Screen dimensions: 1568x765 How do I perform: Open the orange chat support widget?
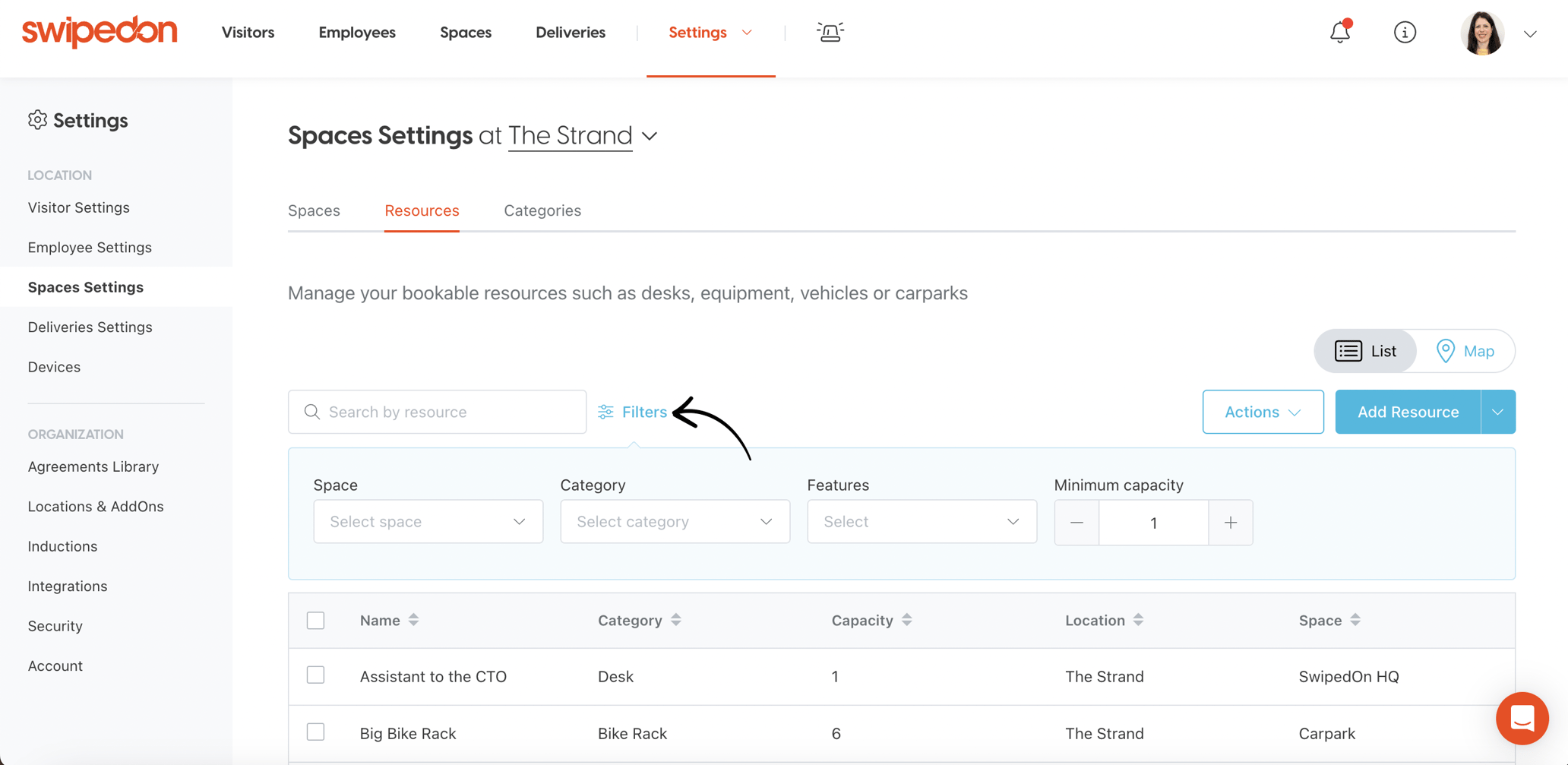tap(1522, 718)
